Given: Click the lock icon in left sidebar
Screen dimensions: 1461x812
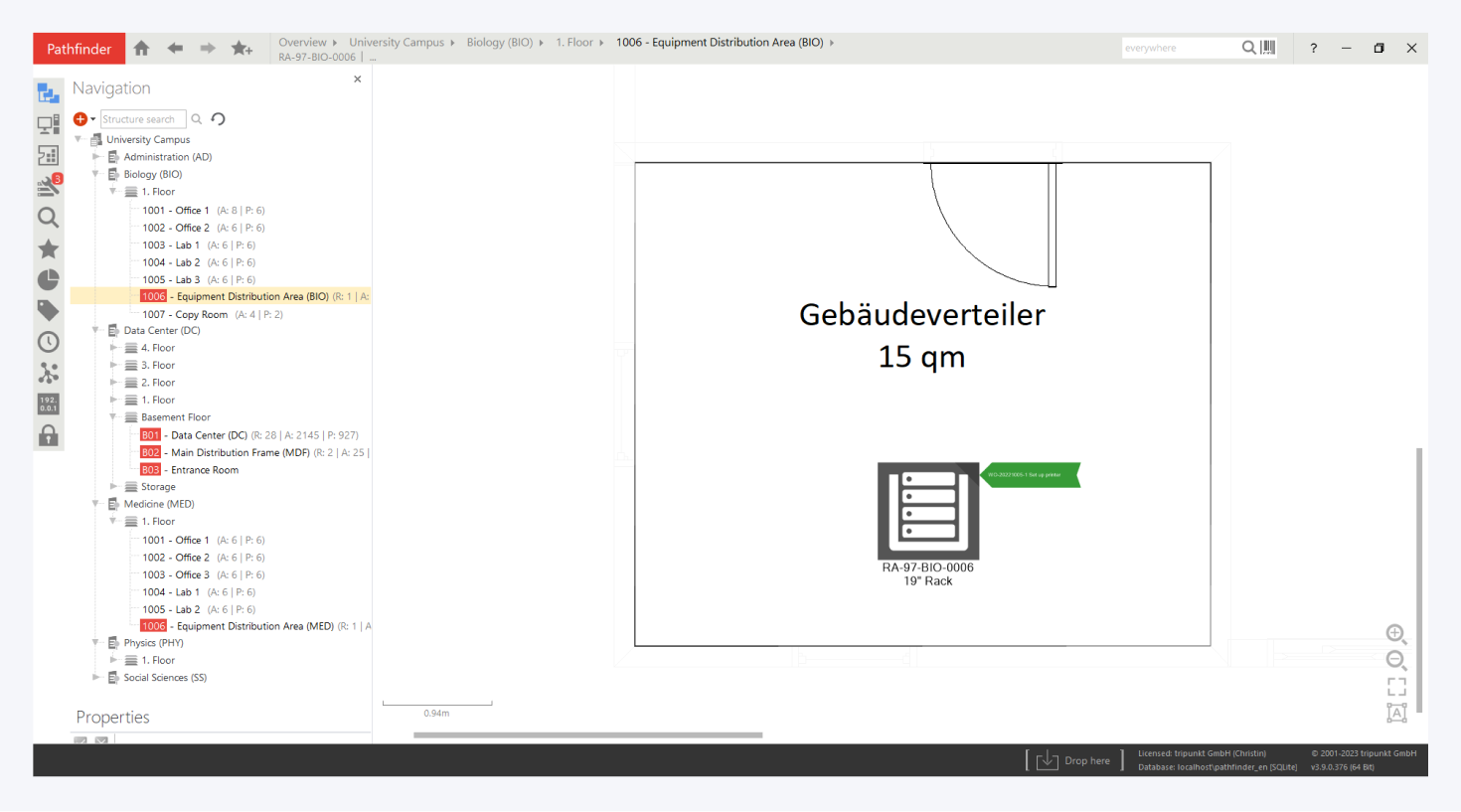Looking at the screenshot, I should tap(48, 435).
